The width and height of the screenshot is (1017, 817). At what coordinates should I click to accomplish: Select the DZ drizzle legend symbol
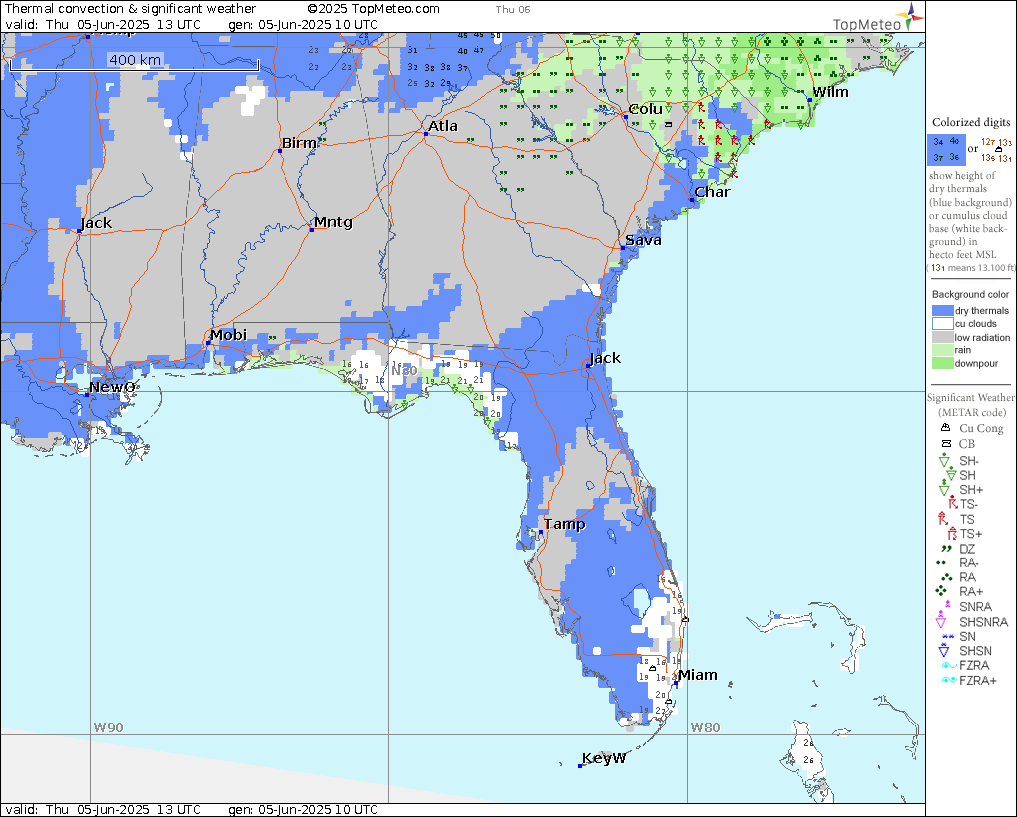click(x=946, y=549)
